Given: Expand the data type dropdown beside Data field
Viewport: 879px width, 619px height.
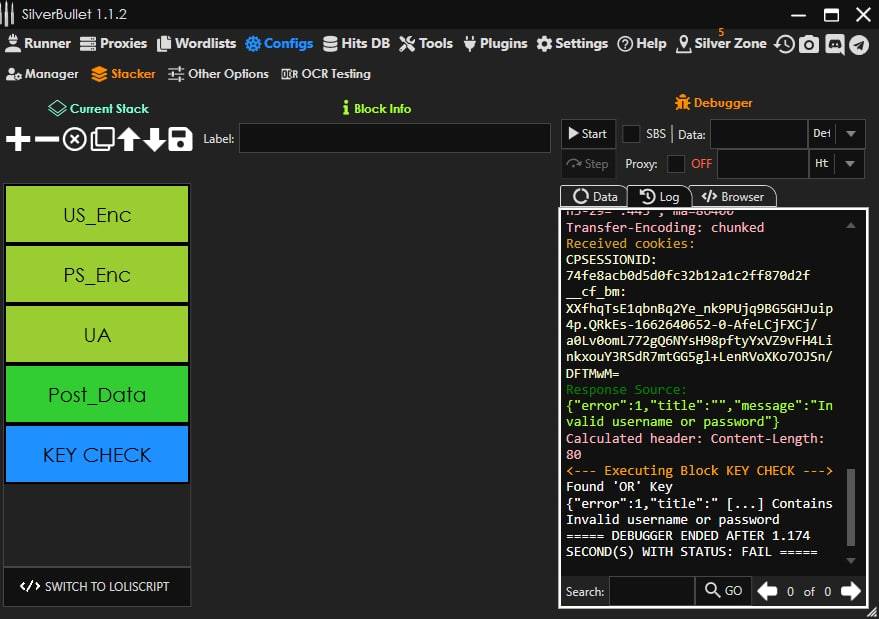Looking at the screenshot, I should (850, 134).
